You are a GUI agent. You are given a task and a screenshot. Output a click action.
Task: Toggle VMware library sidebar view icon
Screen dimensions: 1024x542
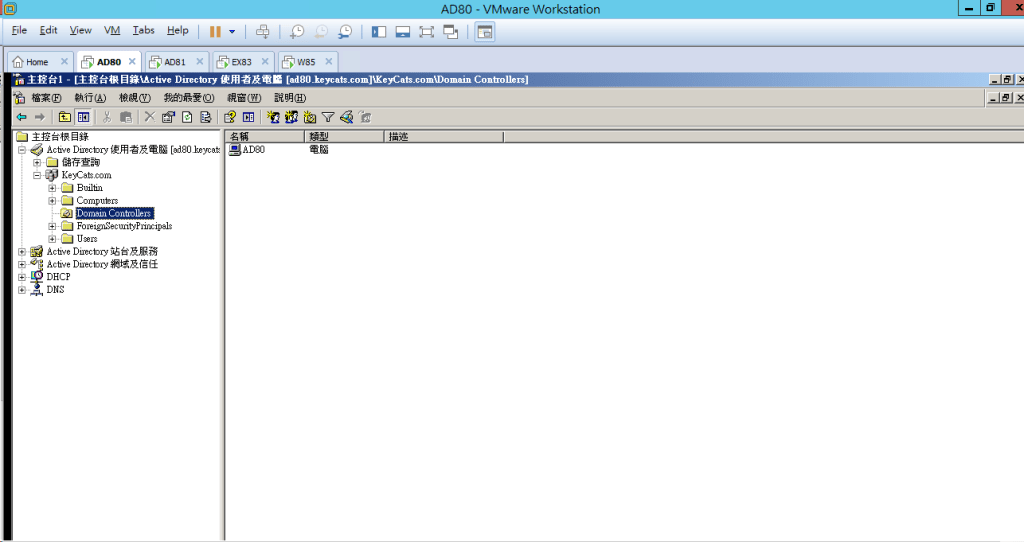coord(379,32)
